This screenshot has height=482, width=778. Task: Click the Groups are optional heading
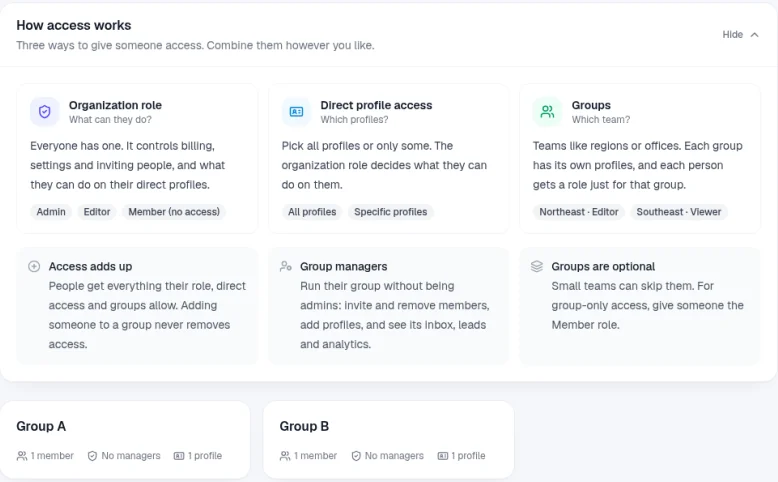603,267
